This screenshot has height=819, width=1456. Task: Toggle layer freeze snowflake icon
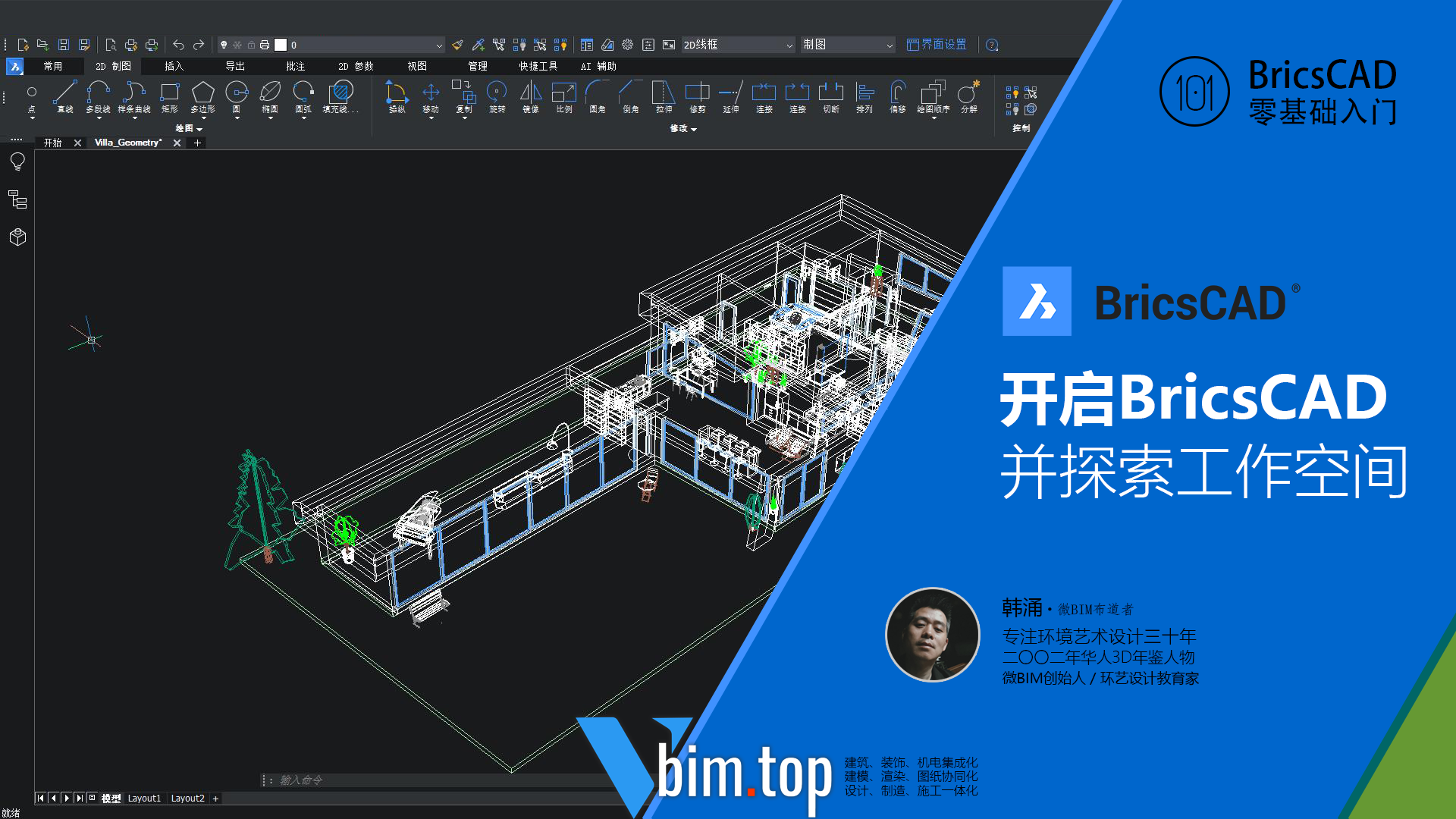[237, 45]
